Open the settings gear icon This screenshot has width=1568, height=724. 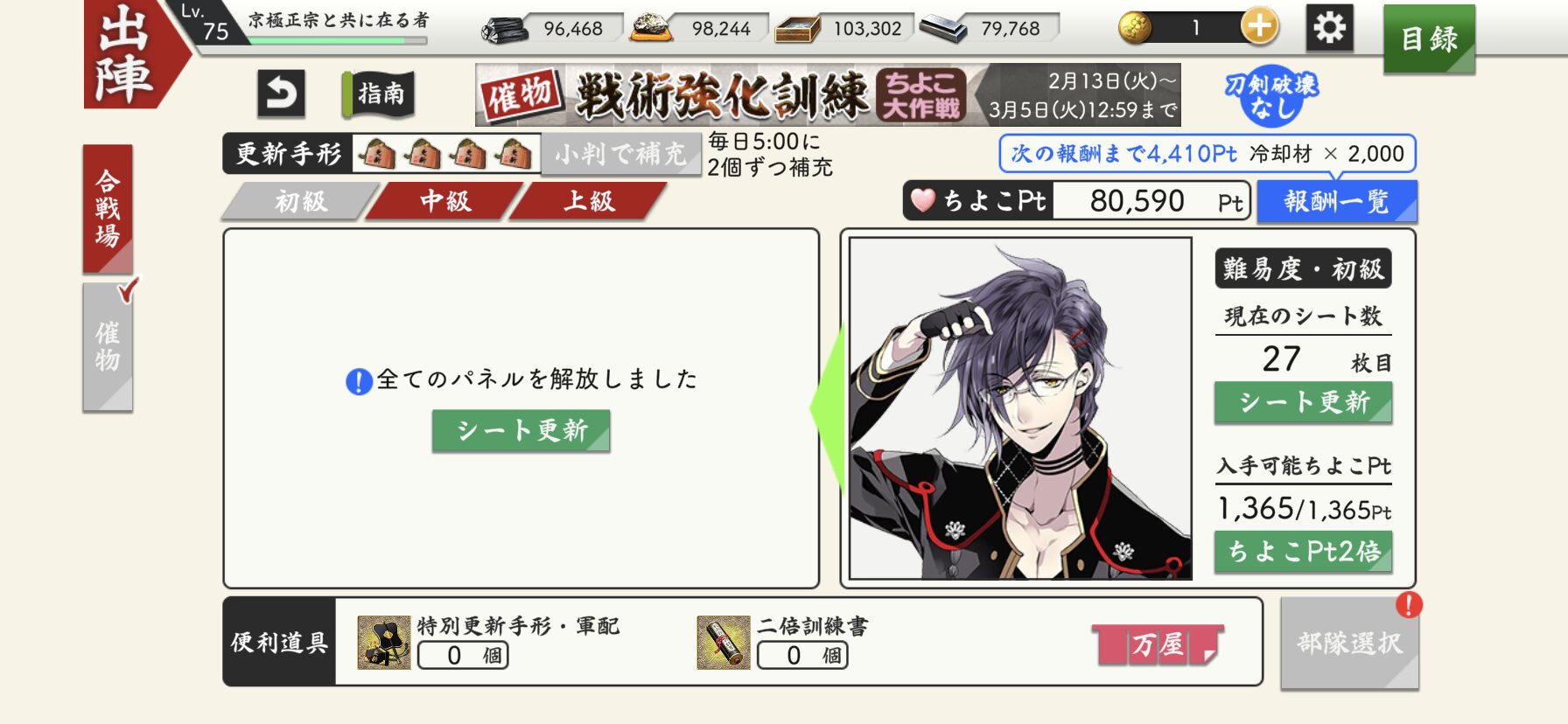1330,28
